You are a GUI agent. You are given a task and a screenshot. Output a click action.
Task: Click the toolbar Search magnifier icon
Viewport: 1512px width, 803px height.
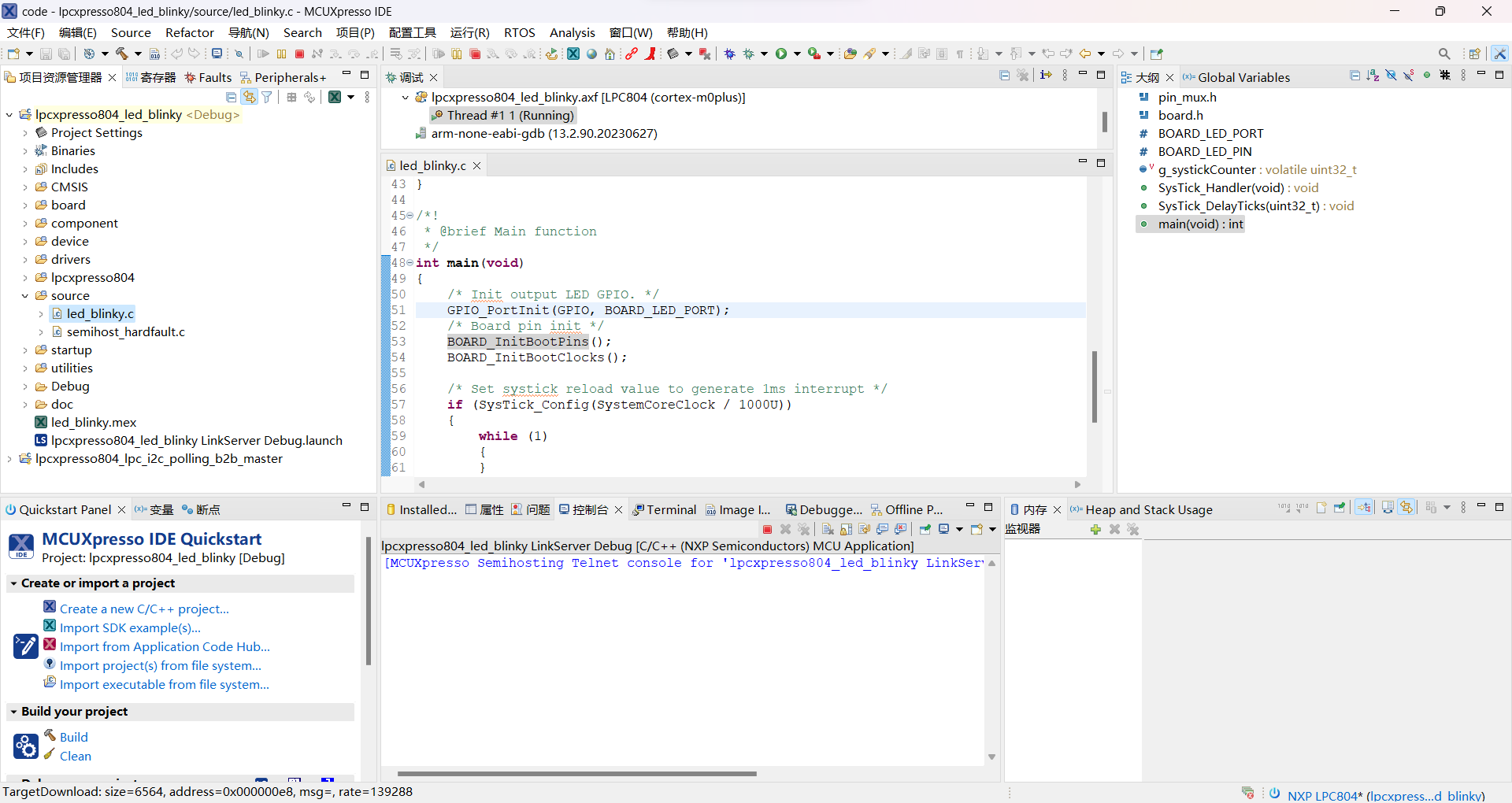tap(1444, 54)
